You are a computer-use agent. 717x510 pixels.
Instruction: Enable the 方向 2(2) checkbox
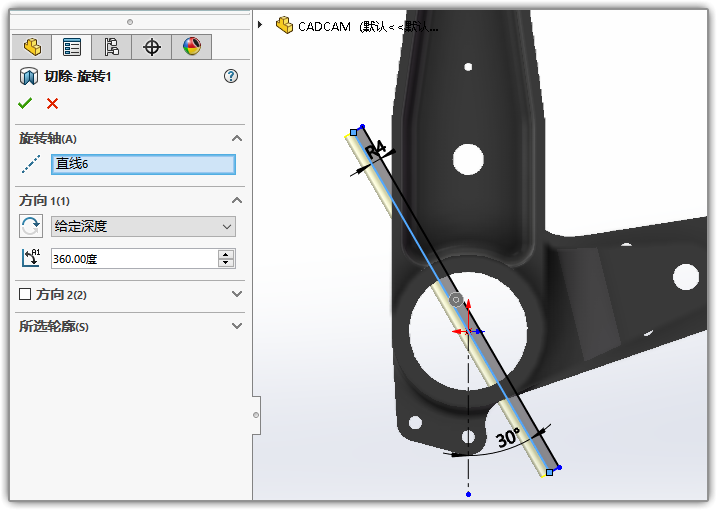click(x=25, y=294)
